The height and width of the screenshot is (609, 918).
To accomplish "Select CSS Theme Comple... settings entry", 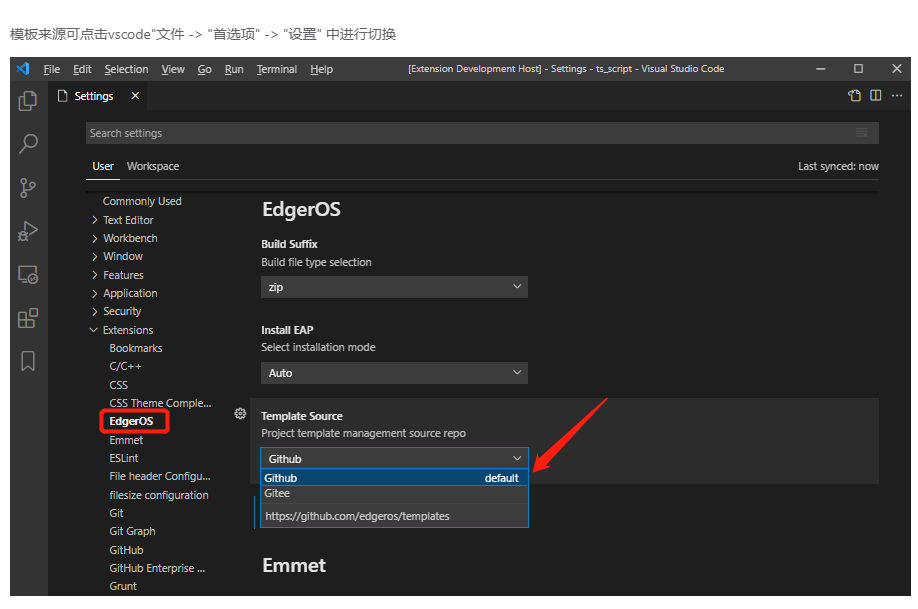I will [160, 403].
